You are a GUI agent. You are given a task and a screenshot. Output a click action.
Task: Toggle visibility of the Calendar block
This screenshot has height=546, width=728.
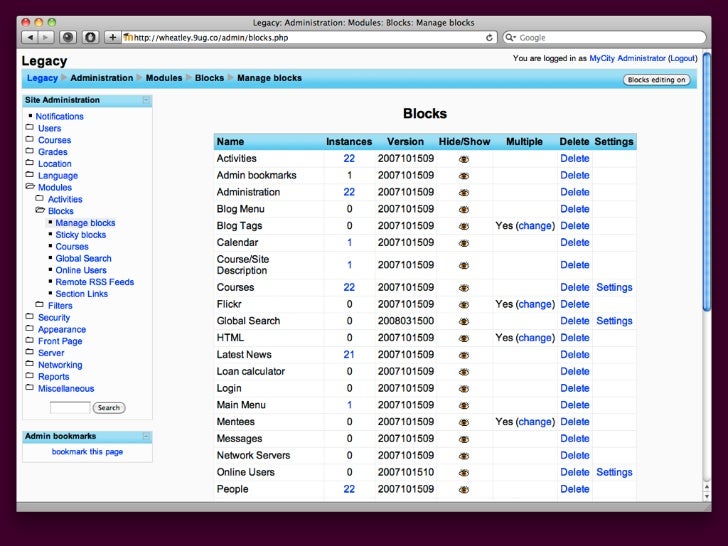(x=463, y=243)
